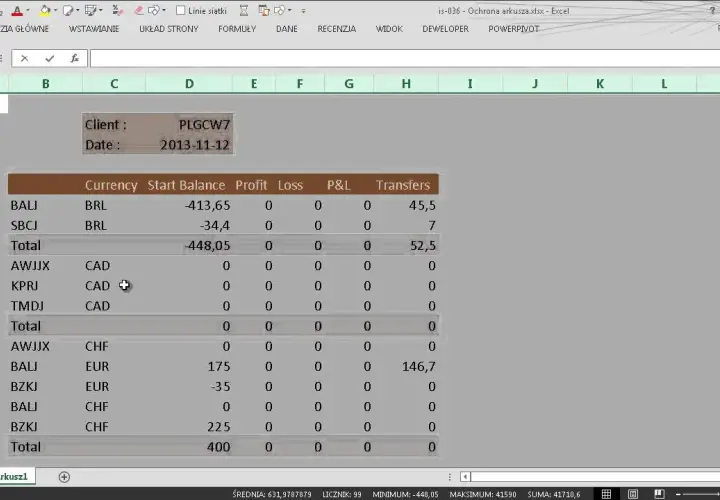Image resolution: width=720 pixels, height=500 pixels.
Task: Switch to the FORMUŁY tab
Action: (x=237, y=28)
